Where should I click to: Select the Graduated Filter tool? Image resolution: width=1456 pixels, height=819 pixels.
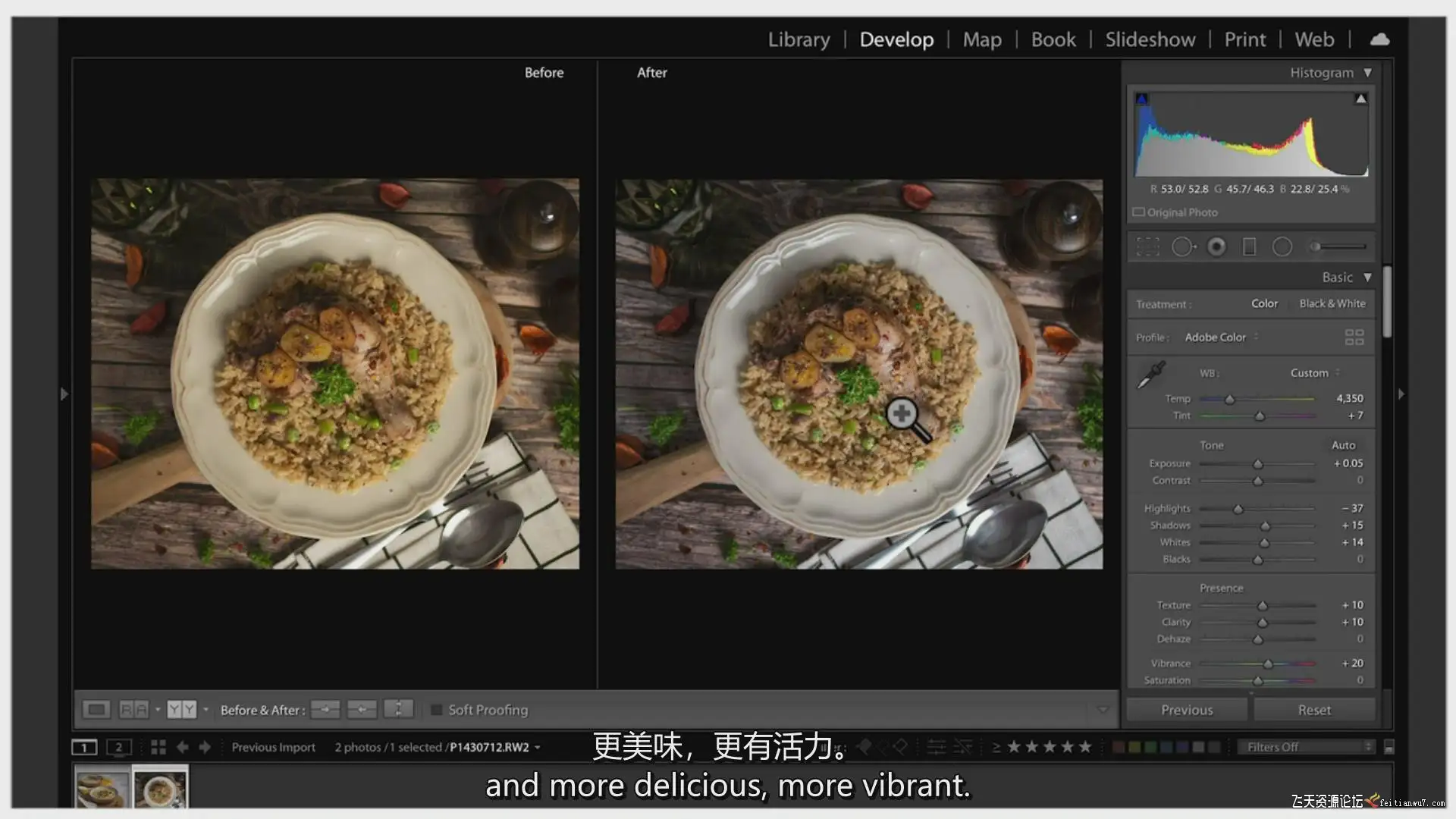click(1249, 246)
